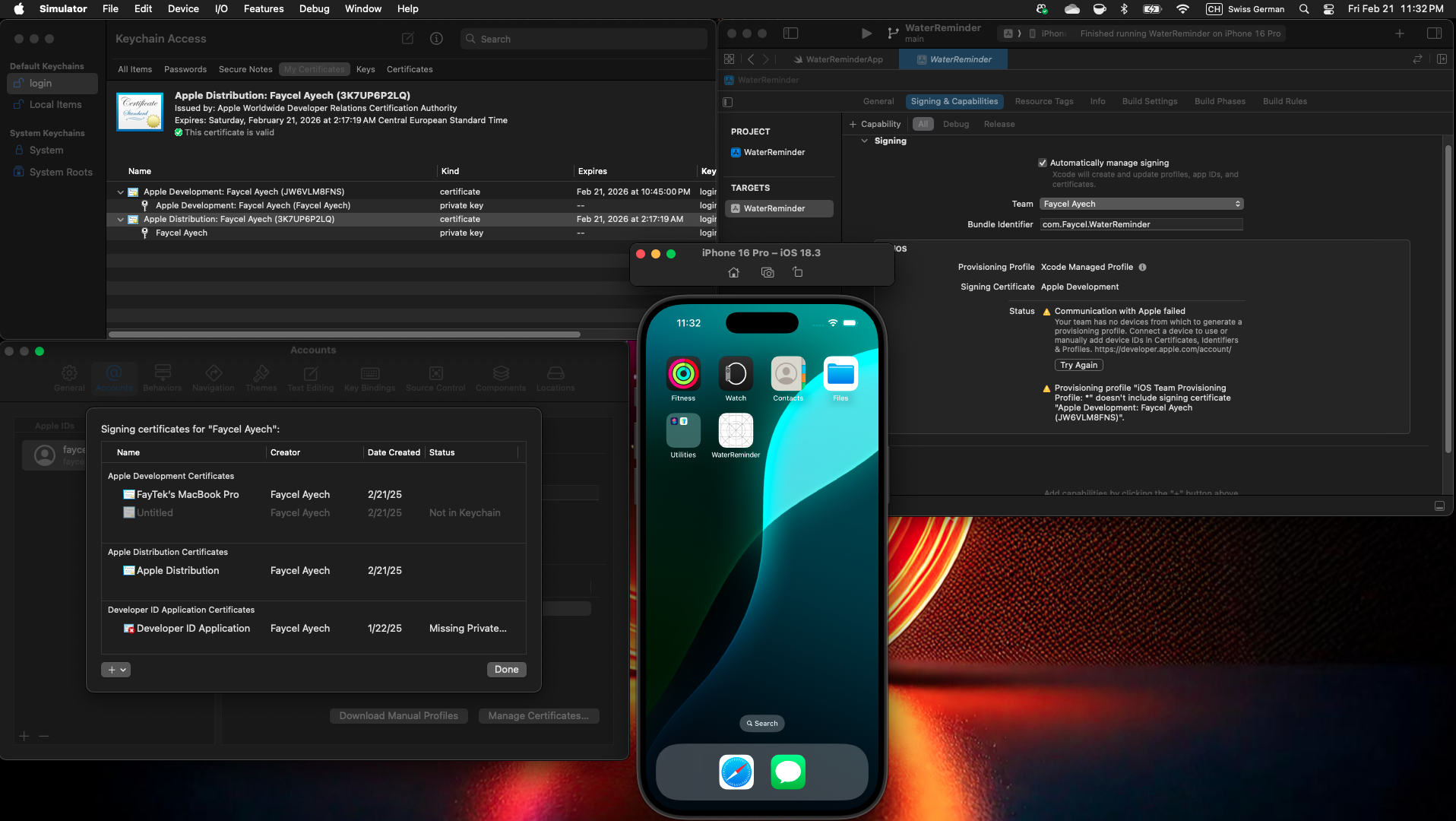The width and height of the screenshot is (1456, 821).
Task: Open the Safari app in the dock
Action: click(736, 772)
